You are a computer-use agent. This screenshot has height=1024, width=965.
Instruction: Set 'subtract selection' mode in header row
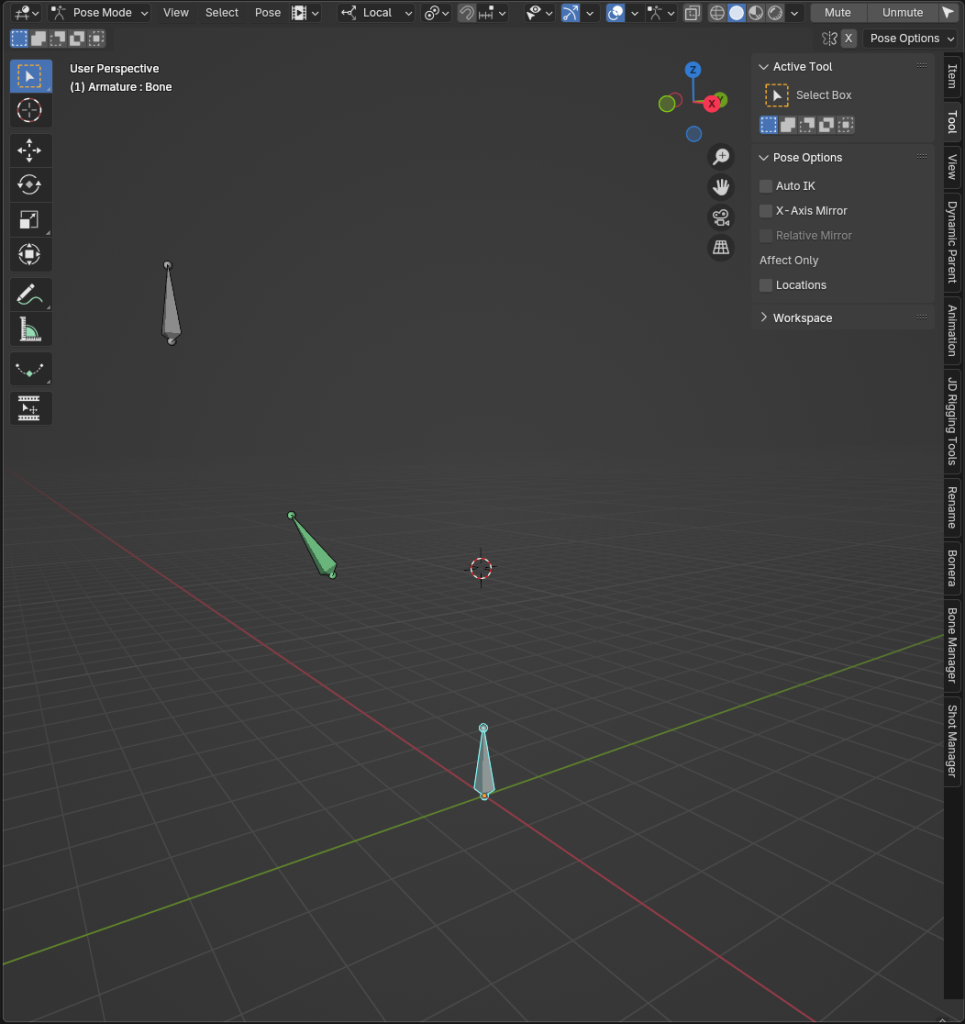tap(58, 39)
